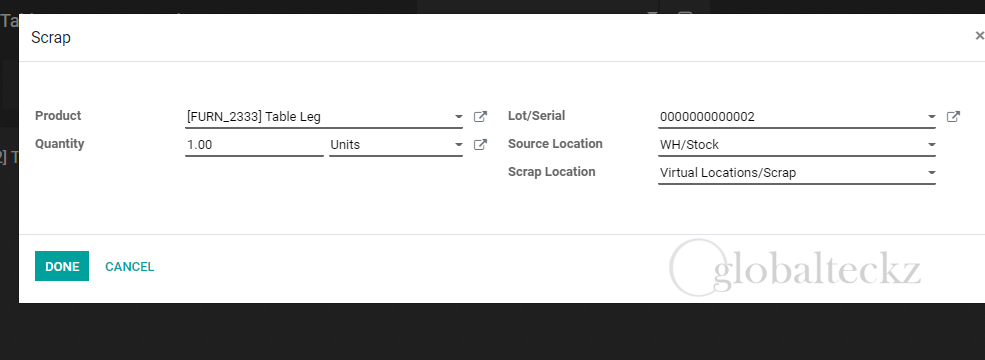Confirm the scrap with the DONE button
Image resolution: width=985 pixels, height=360 pixels.
pyautogui.click(x=62, y=266)
